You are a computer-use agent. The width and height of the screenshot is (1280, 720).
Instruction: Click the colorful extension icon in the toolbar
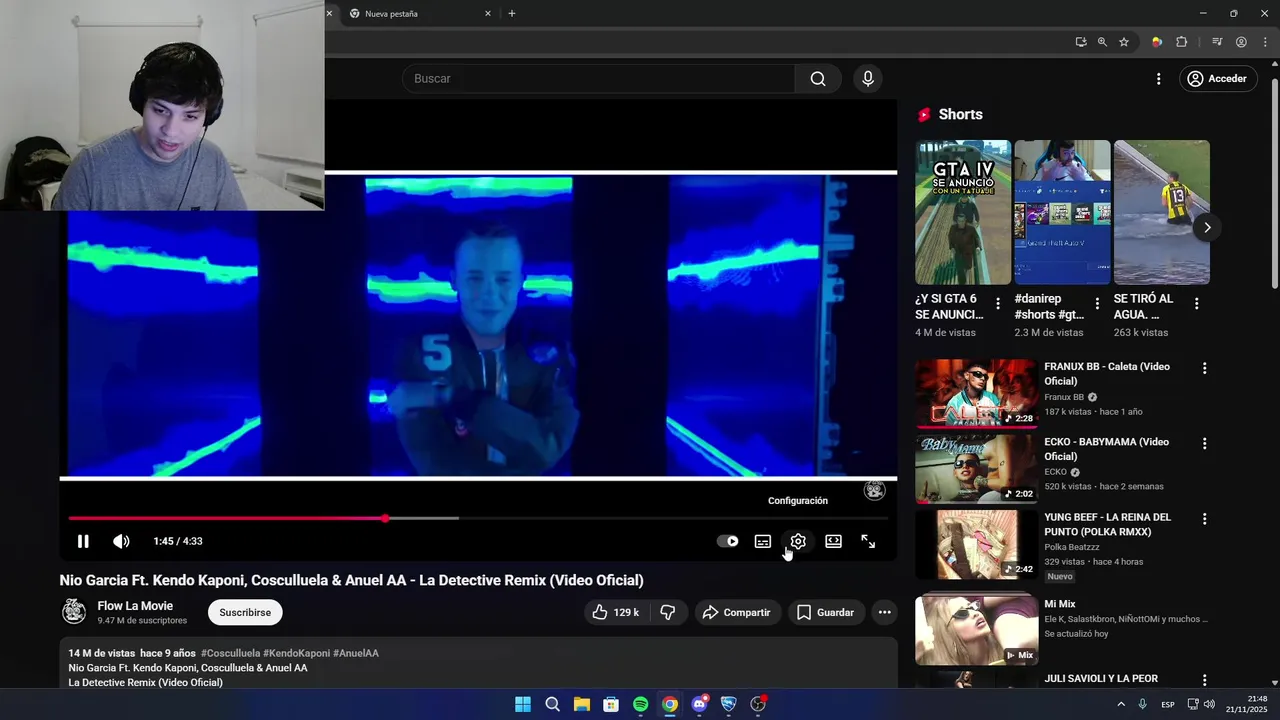point(1157,42)
